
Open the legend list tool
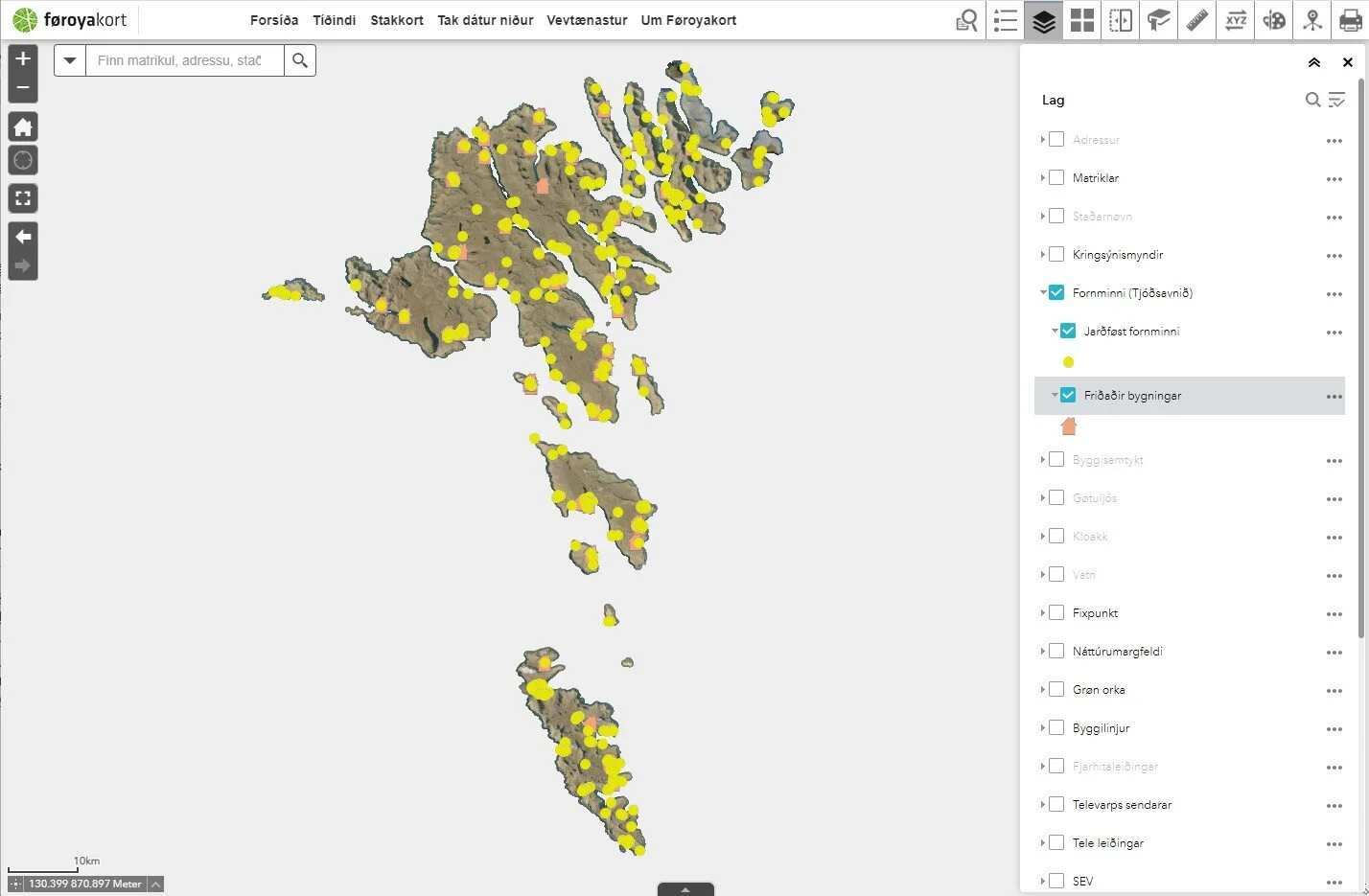click(1005, 20)
